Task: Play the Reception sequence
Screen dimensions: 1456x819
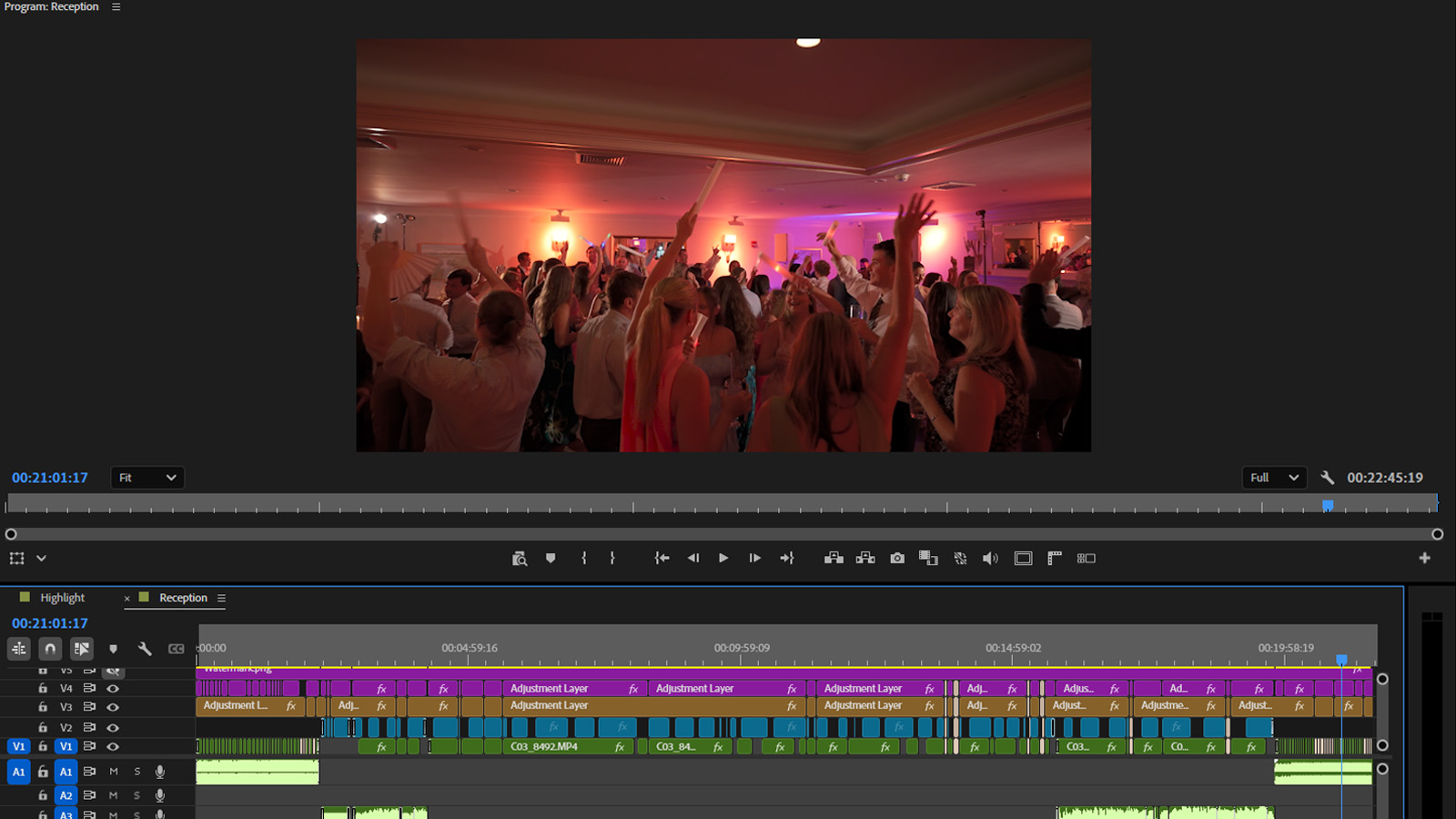Action: [x=723, y=558]
